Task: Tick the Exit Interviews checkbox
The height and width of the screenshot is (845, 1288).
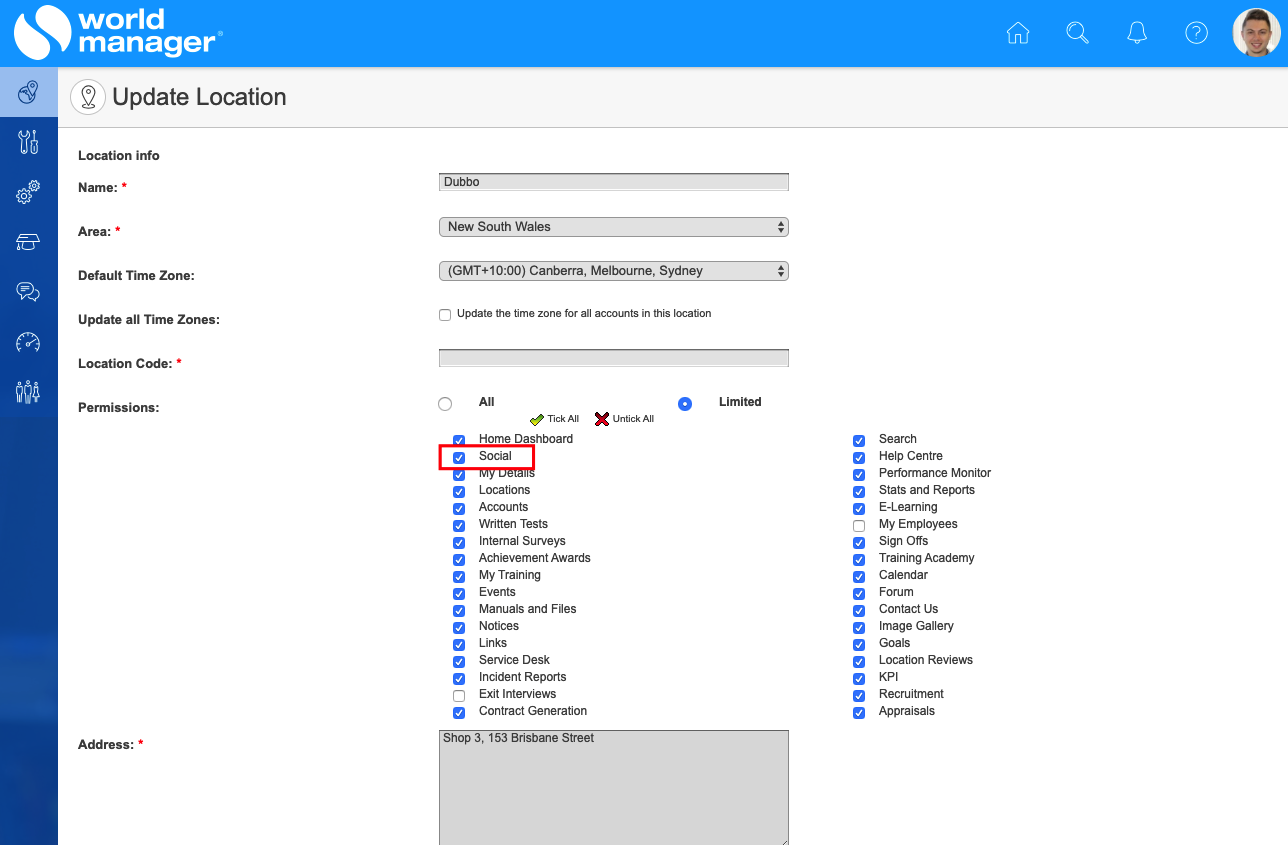Action: click(x=459, y=695)
